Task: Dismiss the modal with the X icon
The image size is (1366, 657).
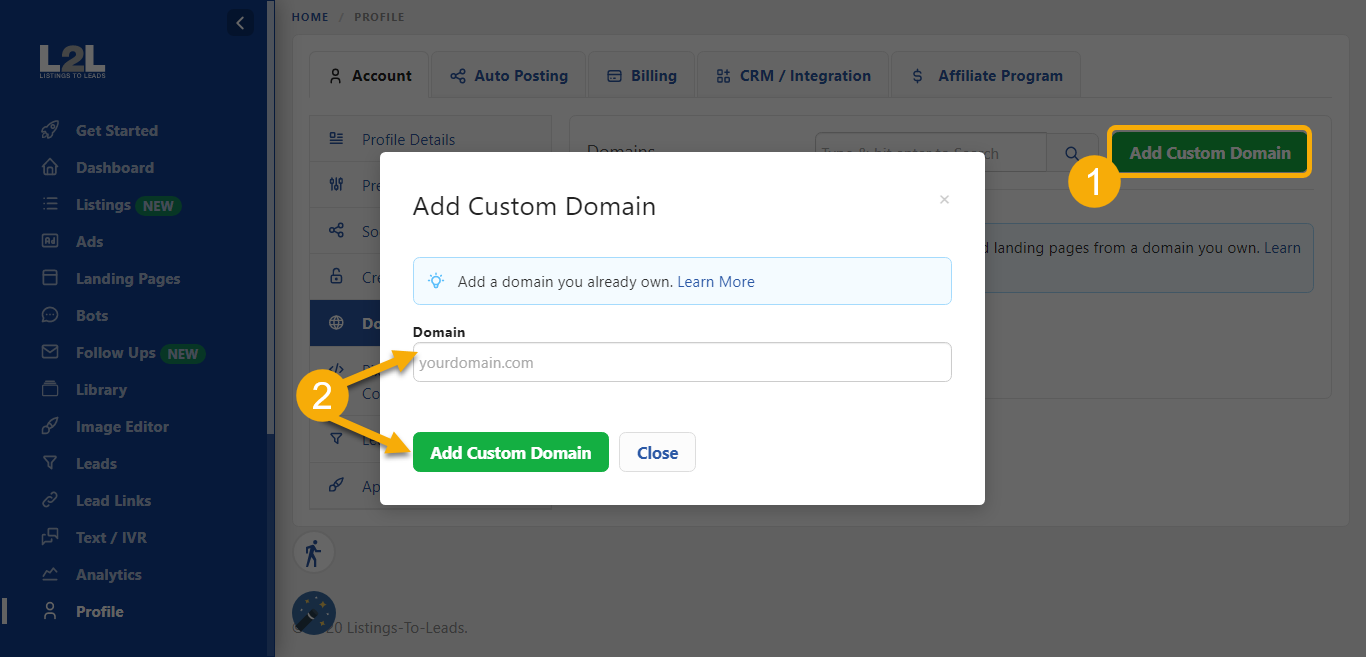Action: click(x=944, y=199)
